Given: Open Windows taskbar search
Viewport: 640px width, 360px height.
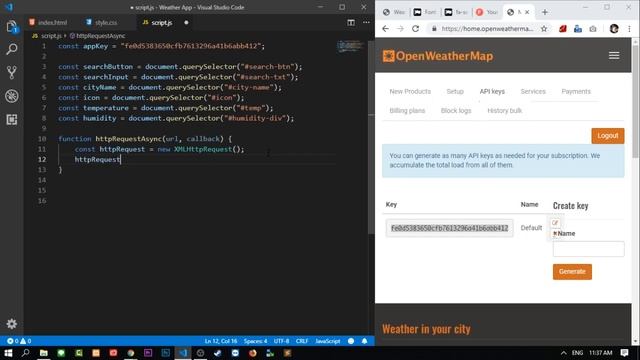Looking at the screenshot, I should click(25, 353).
